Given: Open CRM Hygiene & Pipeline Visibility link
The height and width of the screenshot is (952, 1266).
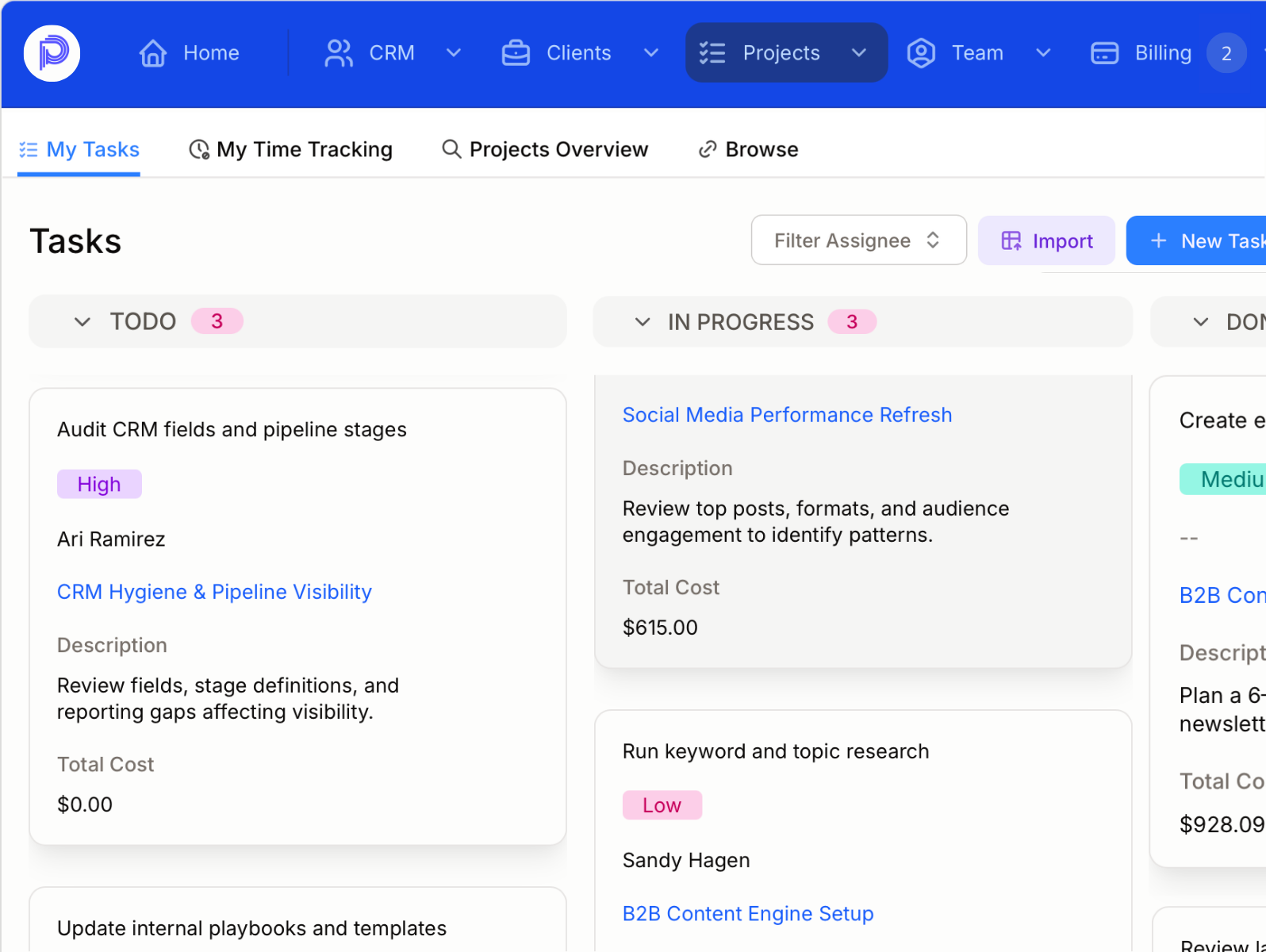Looking at the screenshot, I should 214,592.
